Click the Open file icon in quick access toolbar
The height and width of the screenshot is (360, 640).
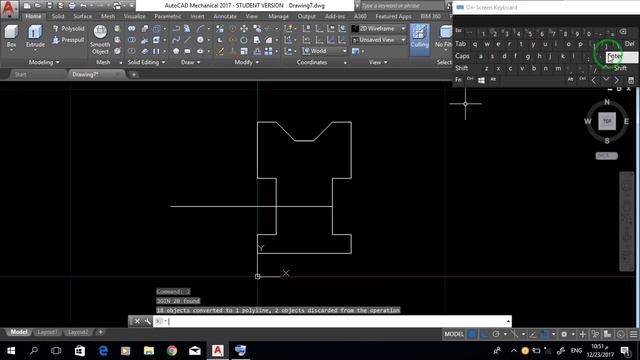[x=38, y=6]
